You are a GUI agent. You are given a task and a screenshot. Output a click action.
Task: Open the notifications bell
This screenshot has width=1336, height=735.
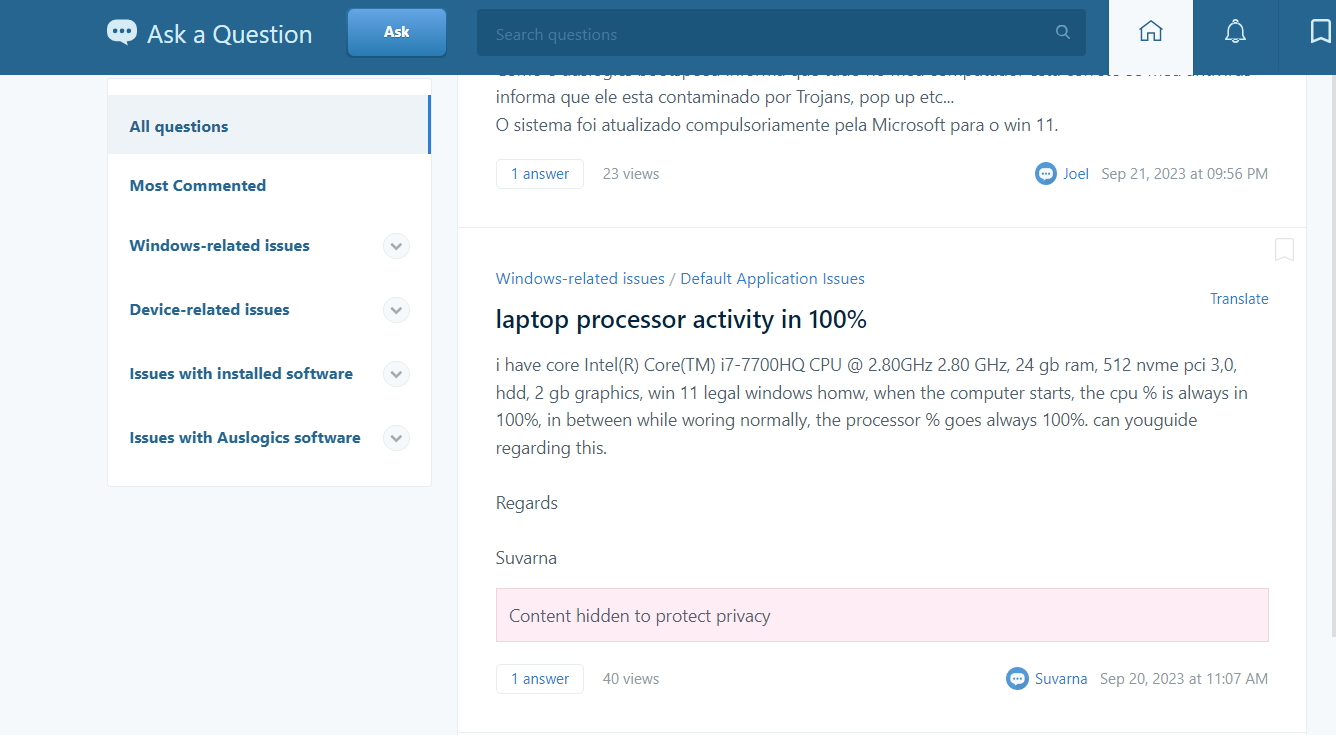1235,32
